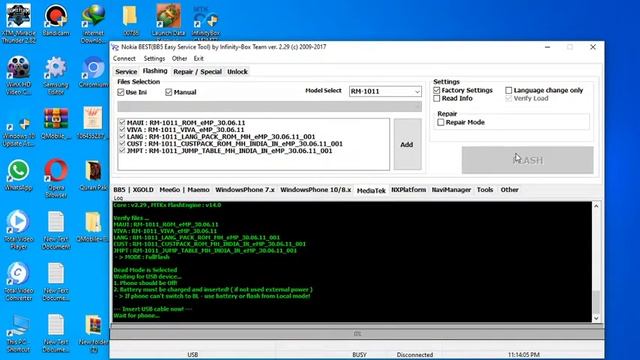Viewport: 640px width, 360px height.
Task: Open the Other menu in menu bar
Action: tap(179, 58)
